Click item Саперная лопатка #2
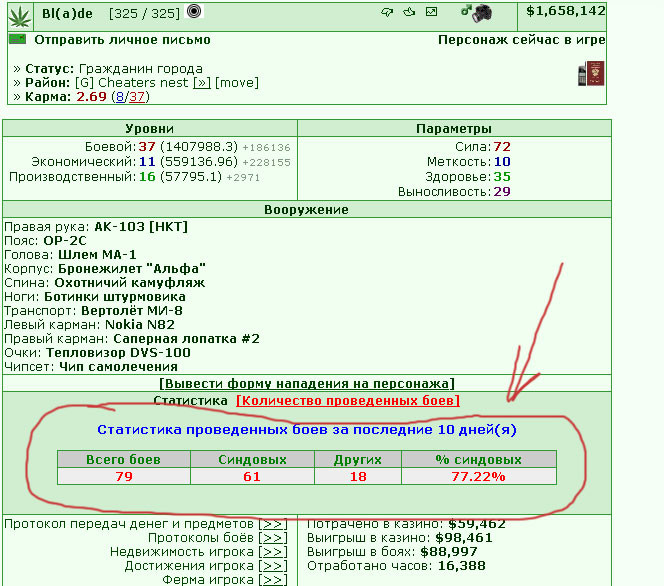664x586 pixels. pos(186,339)
